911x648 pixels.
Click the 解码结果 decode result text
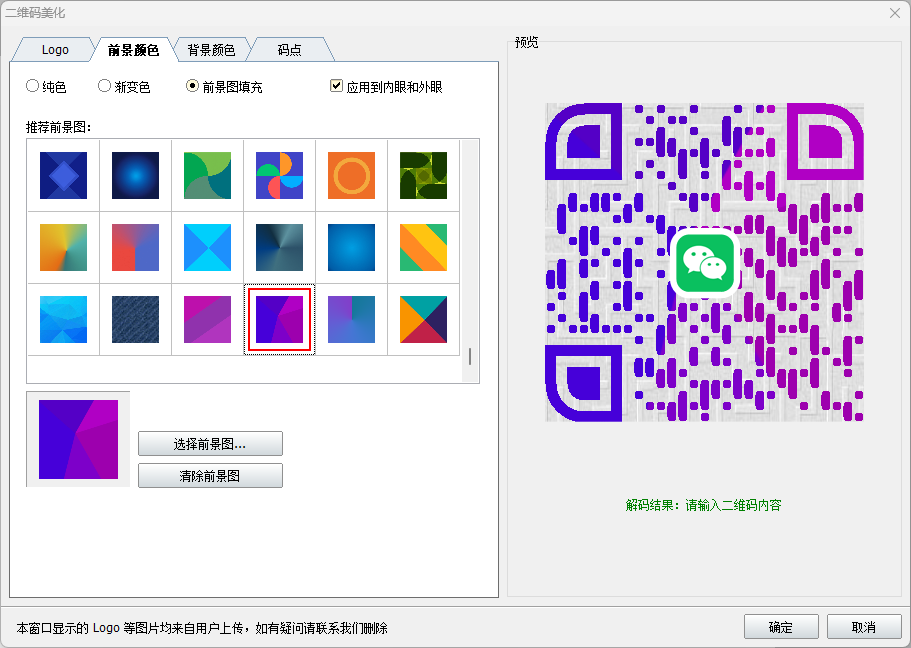pyautogui.click(x=704, y=505)
